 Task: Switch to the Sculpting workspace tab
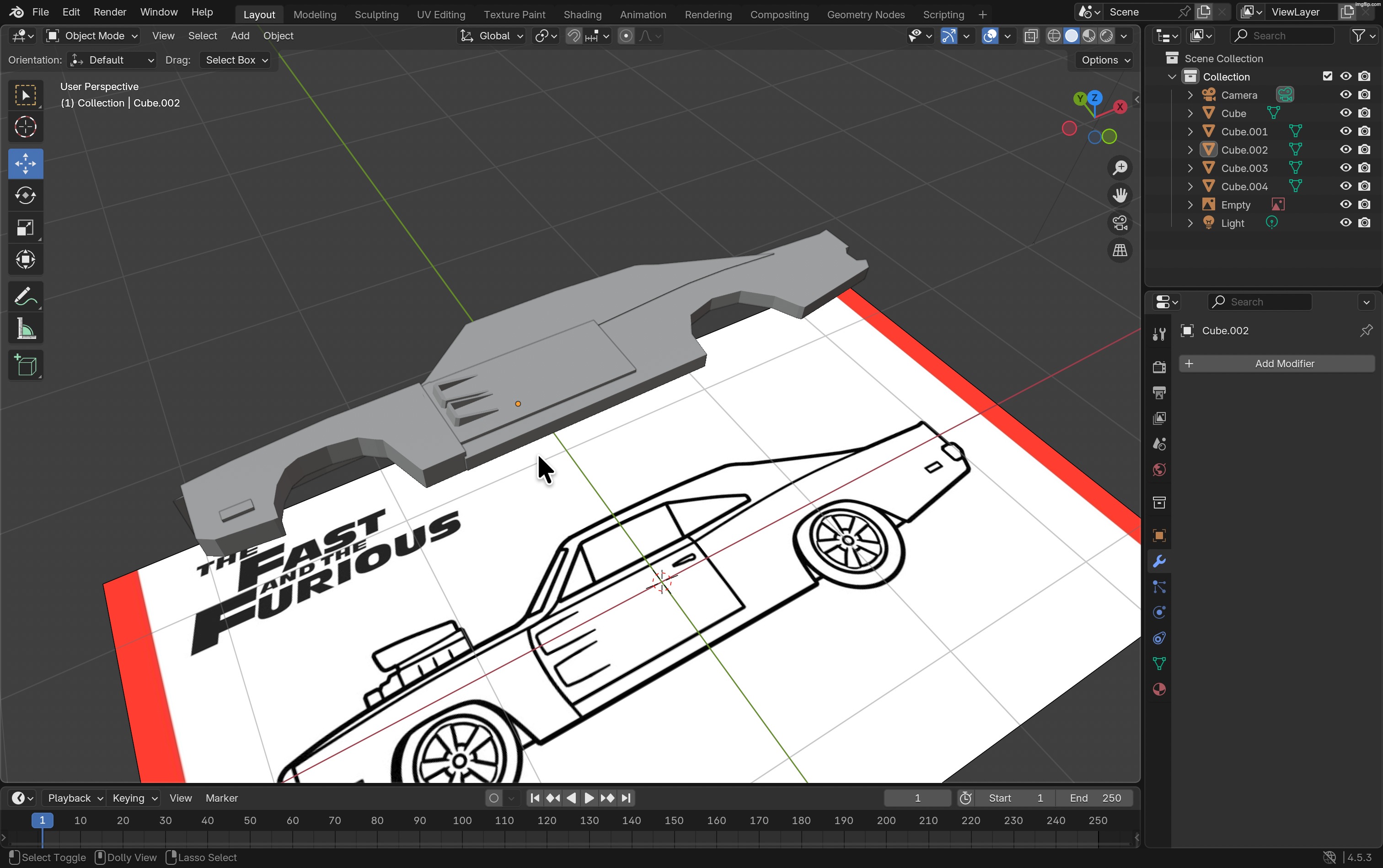(376, 14)
